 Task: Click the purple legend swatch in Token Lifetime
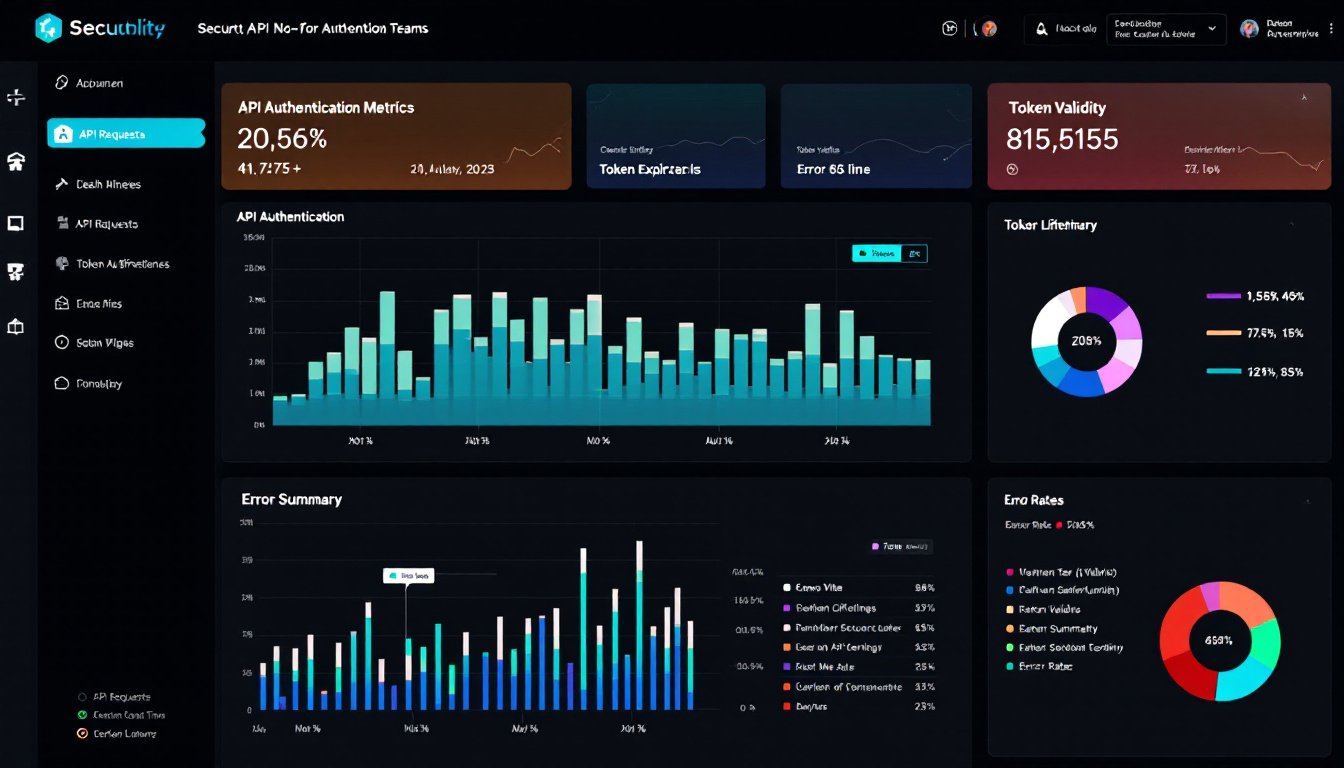[1223, 296]
